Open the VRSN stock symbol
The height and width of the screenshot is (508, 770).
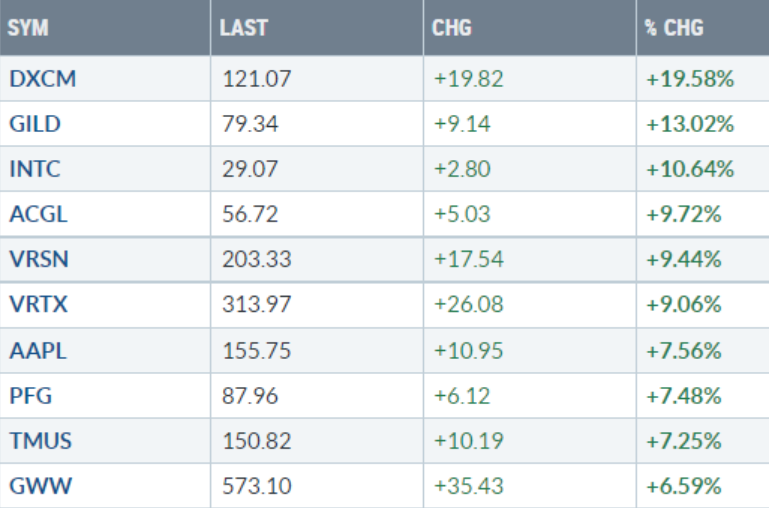(x=38, y=260)
